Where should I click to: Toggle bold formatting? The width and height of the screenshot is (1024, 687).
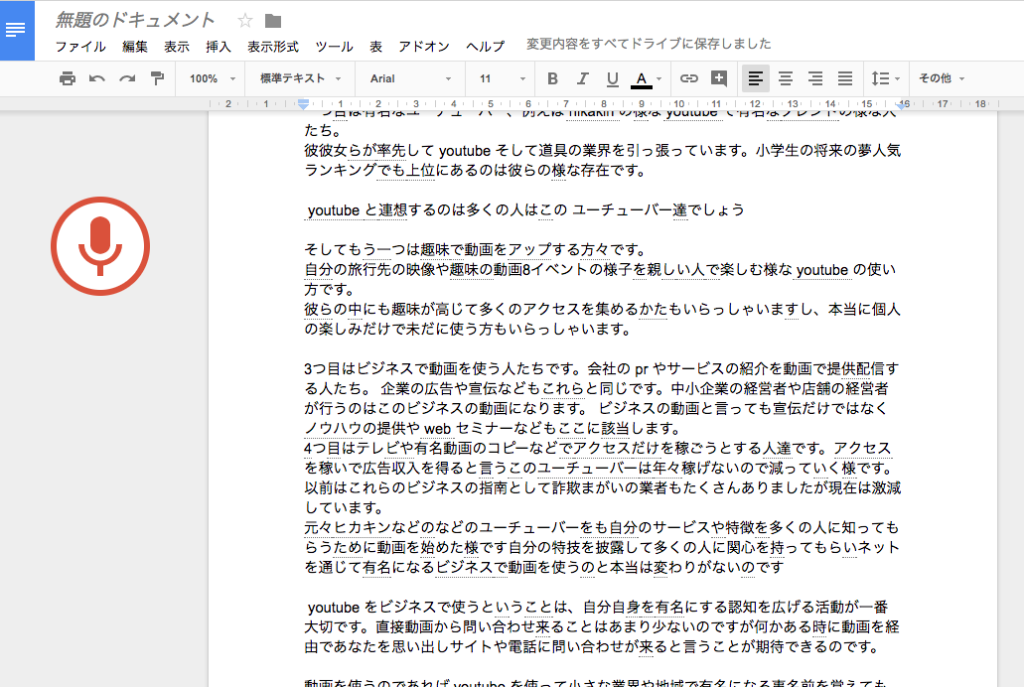553,78
